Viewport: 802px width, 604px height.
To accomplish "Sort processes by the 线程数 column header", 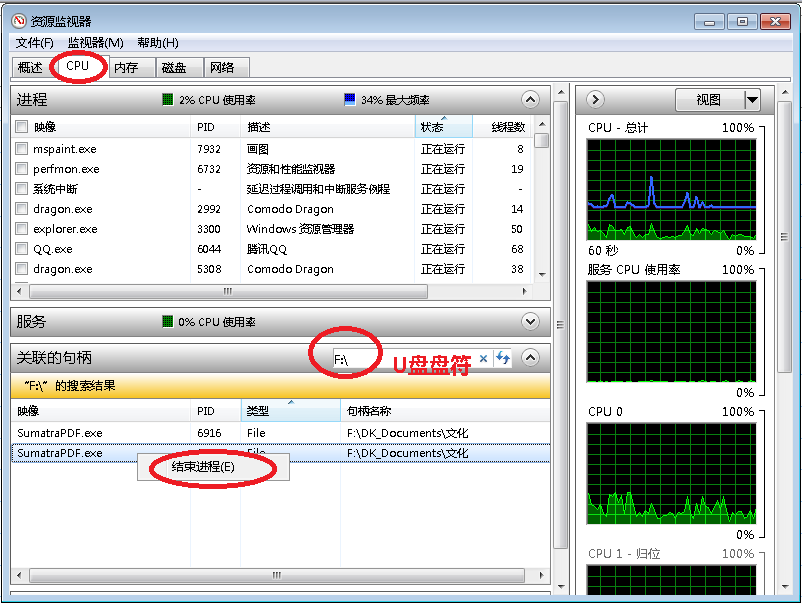I will pos(508,127).
